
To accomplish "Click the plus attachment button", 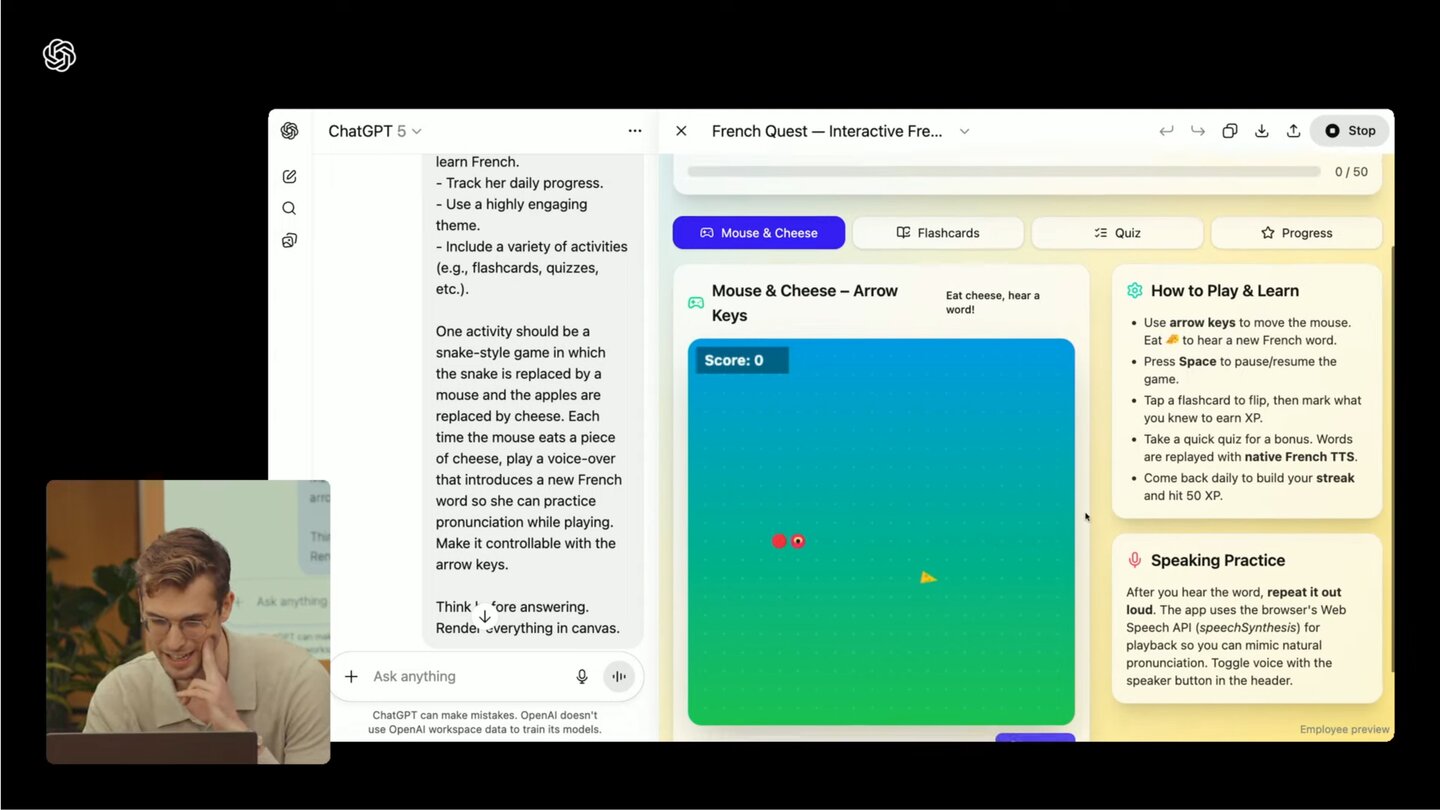I will pos(351,677).
